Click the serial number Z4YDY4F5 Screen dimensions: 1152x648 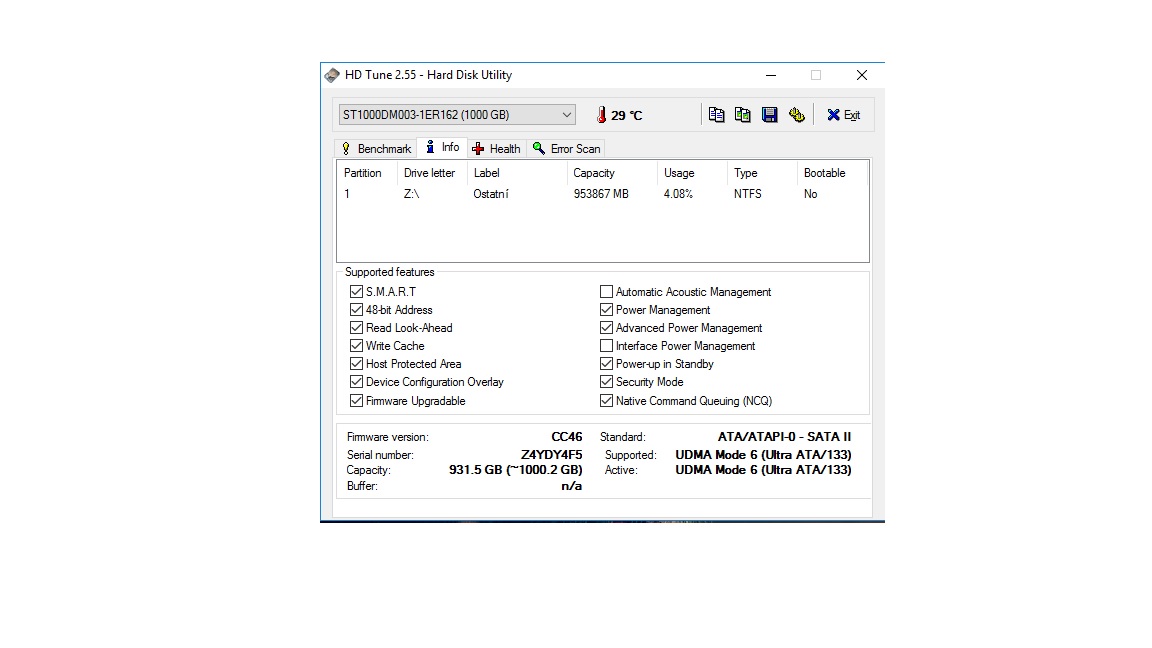click(552, 455)
